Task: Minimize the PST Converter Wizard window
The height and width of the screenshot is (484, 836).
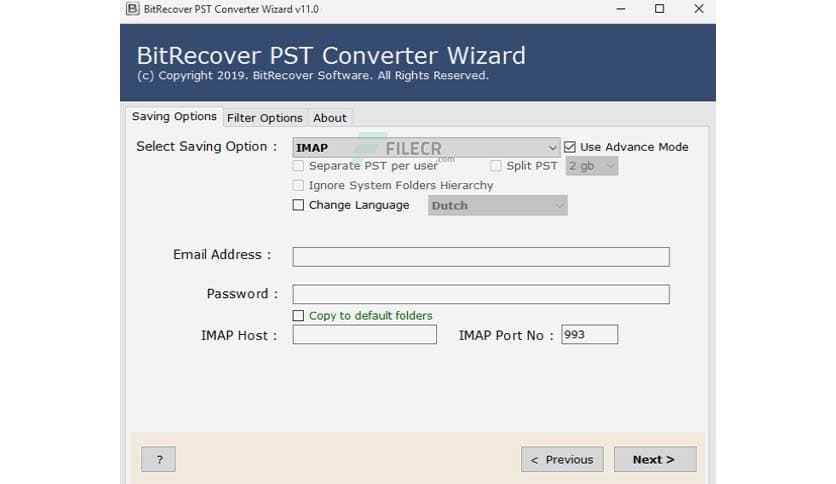Action: 621,9
